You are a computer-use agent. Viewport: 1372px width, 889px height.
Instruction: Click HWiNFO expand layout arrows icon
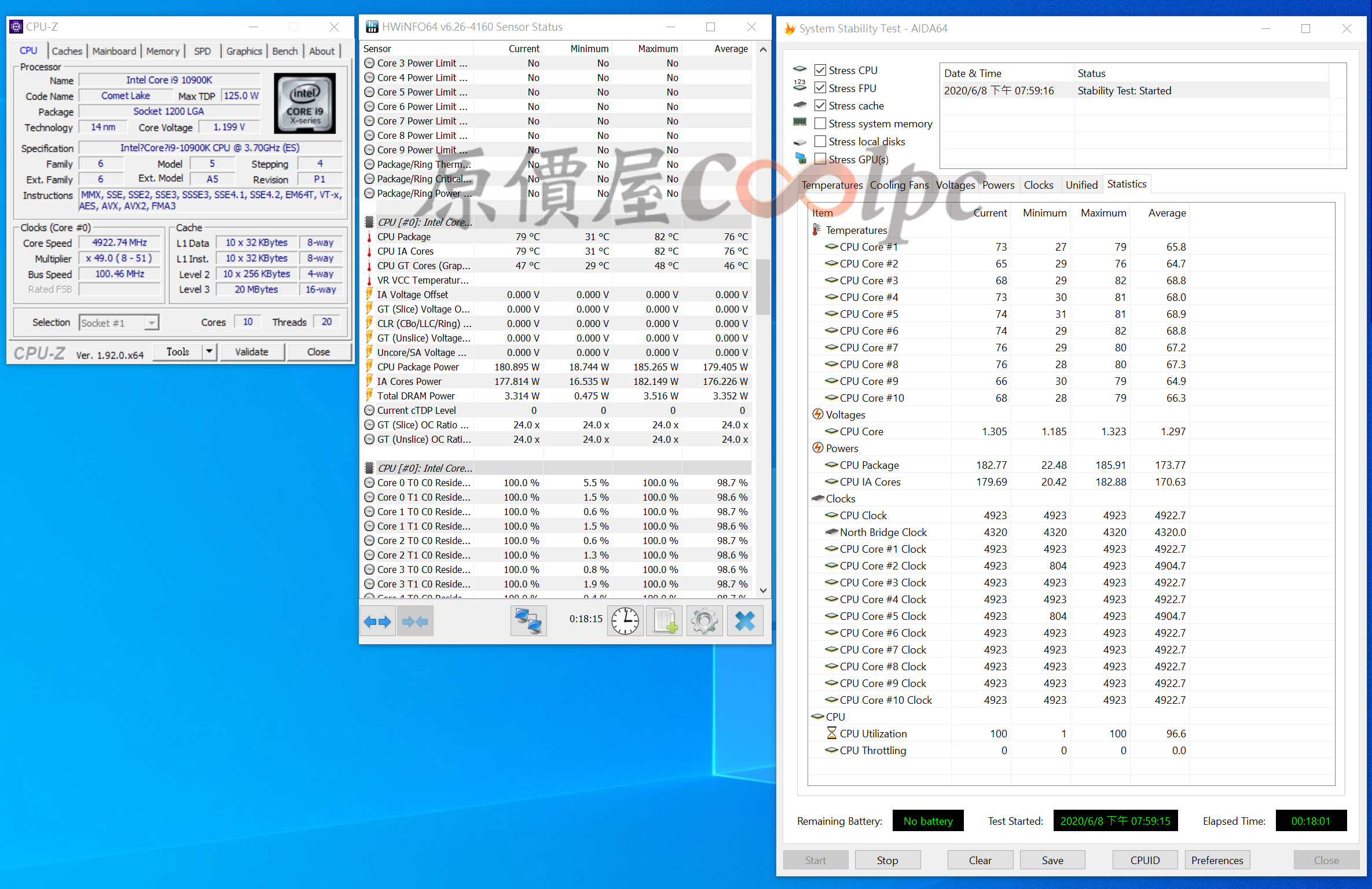[x=377, y=621]
